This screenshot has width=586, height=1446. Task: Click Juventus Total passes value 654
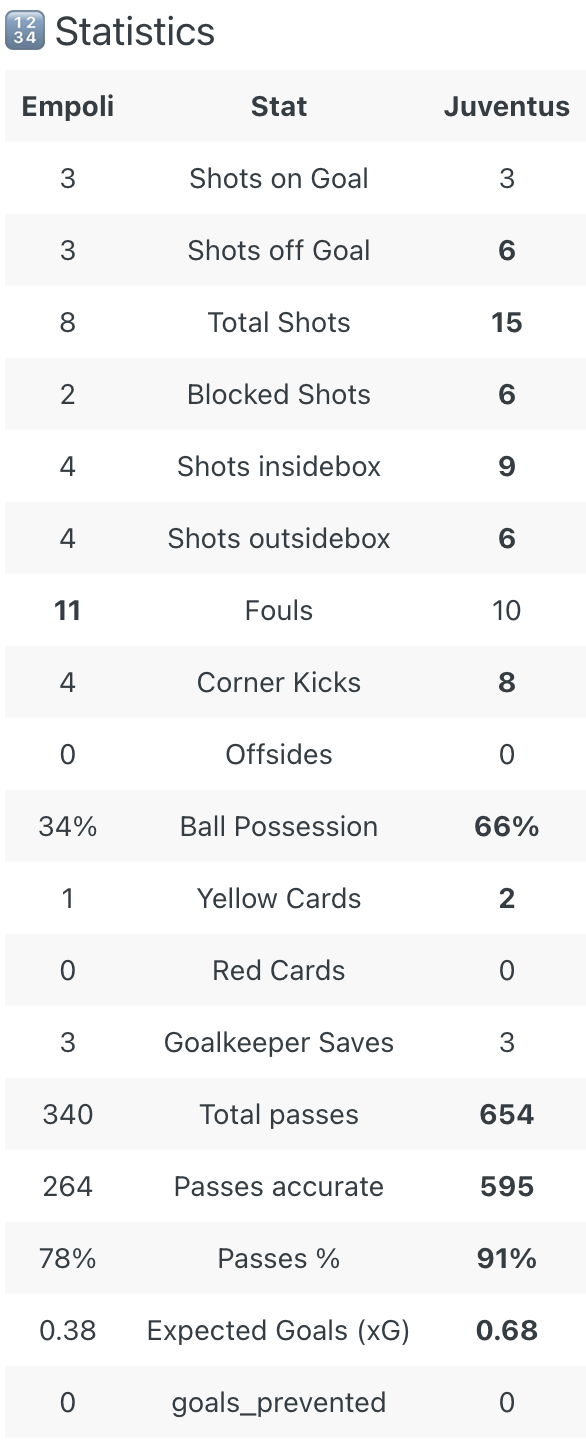pyautogui.click(x=507, y=1115)
